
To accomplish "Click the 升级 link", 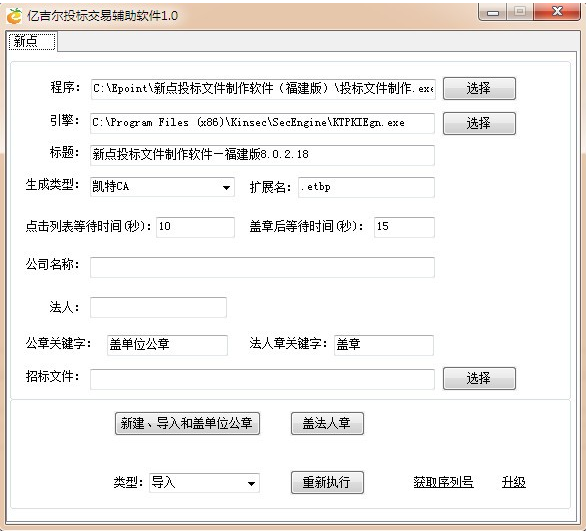I will pyautogui.click(x=513, y=482).
